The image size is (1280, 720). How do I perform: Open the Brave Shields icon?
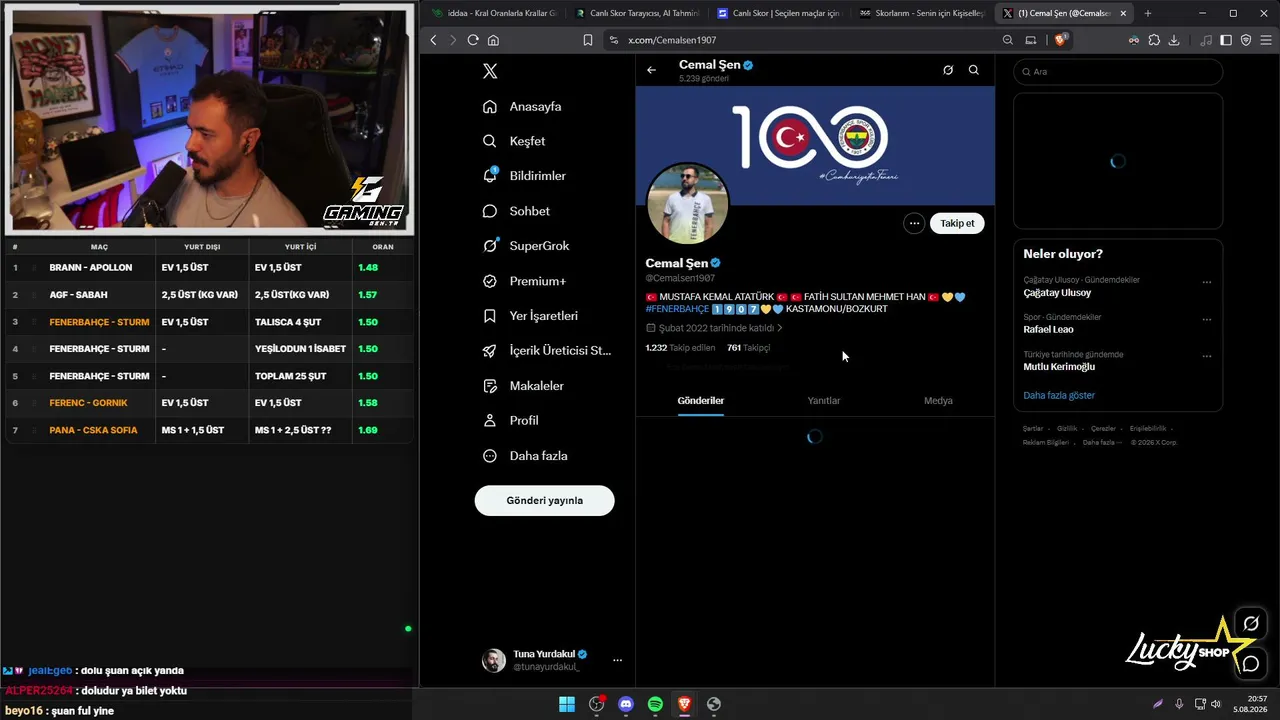click(1061, 40)
